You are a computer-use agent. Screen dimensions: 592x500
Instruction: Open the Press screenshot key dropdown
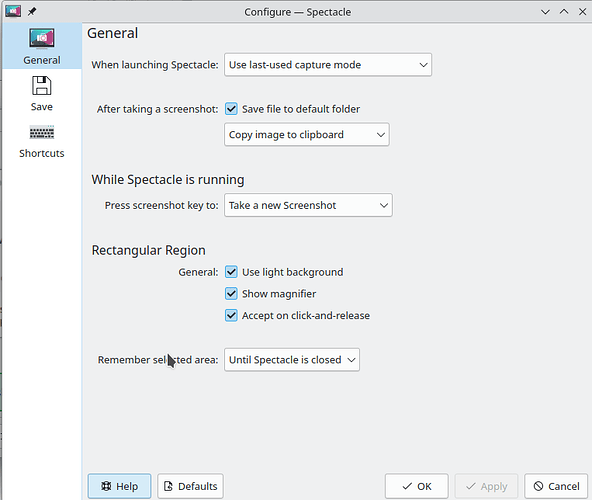point(308,205)
